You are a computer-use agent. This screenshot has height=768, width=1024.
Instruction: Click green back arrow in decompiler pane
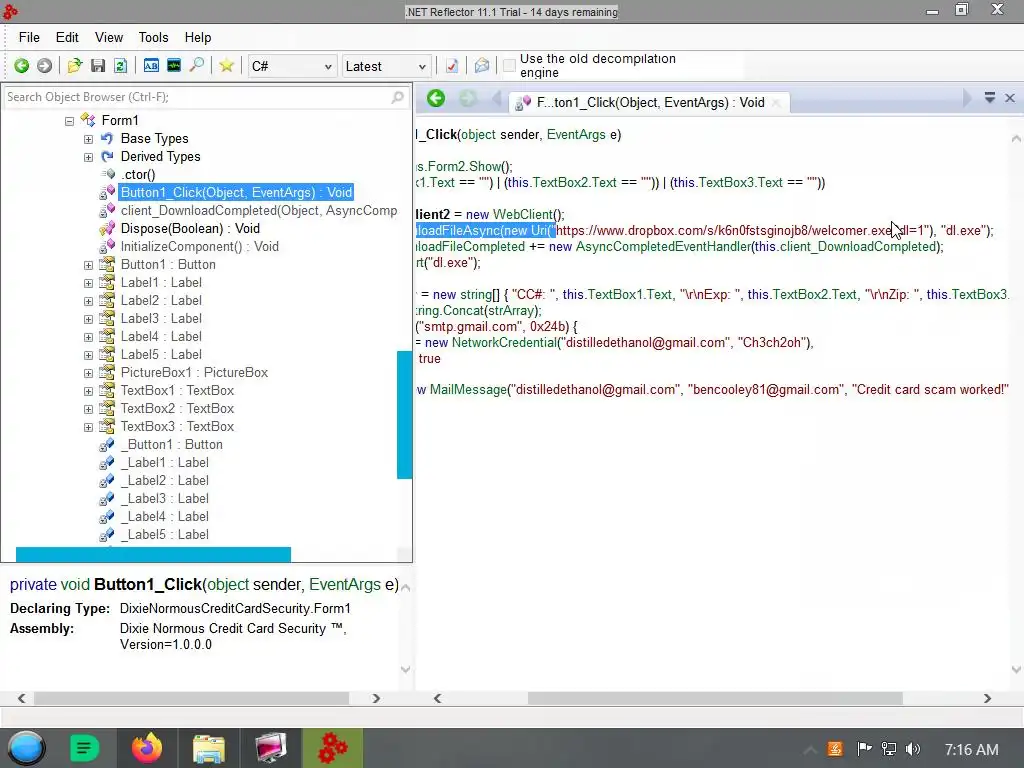[436, 99]
